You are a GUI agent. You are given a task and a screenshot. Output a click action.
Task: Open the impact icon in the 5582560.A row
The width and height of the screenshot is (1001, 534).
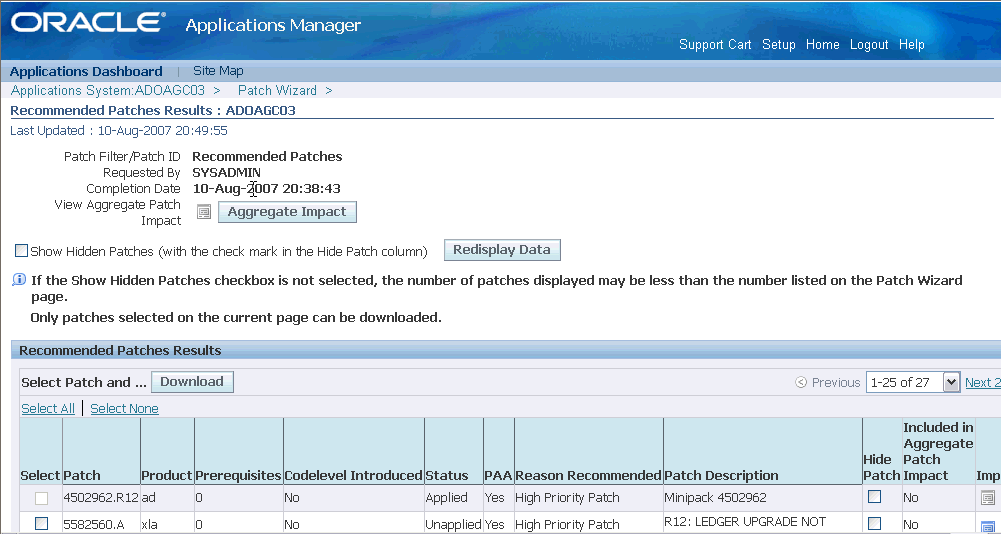987,526
